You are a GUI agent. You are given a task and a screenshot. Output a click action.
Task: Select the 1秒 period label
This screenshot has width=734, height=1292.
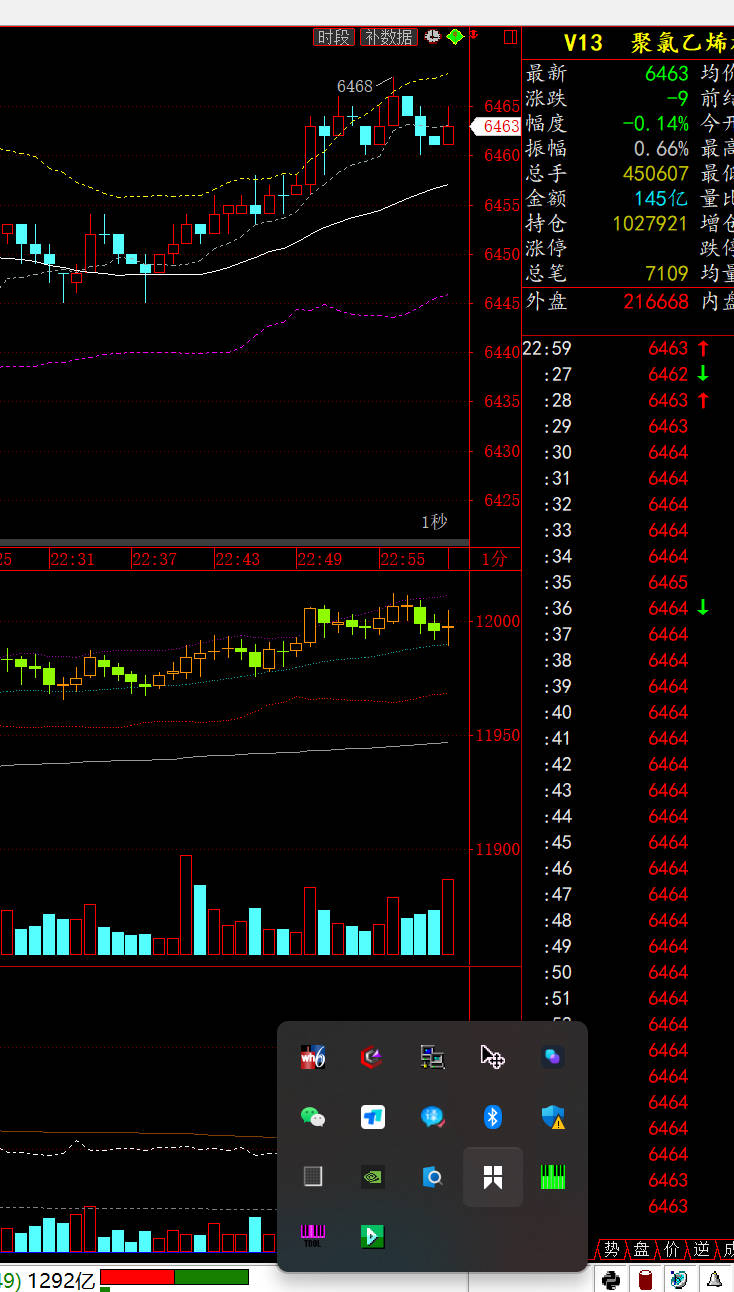point(434,522)
